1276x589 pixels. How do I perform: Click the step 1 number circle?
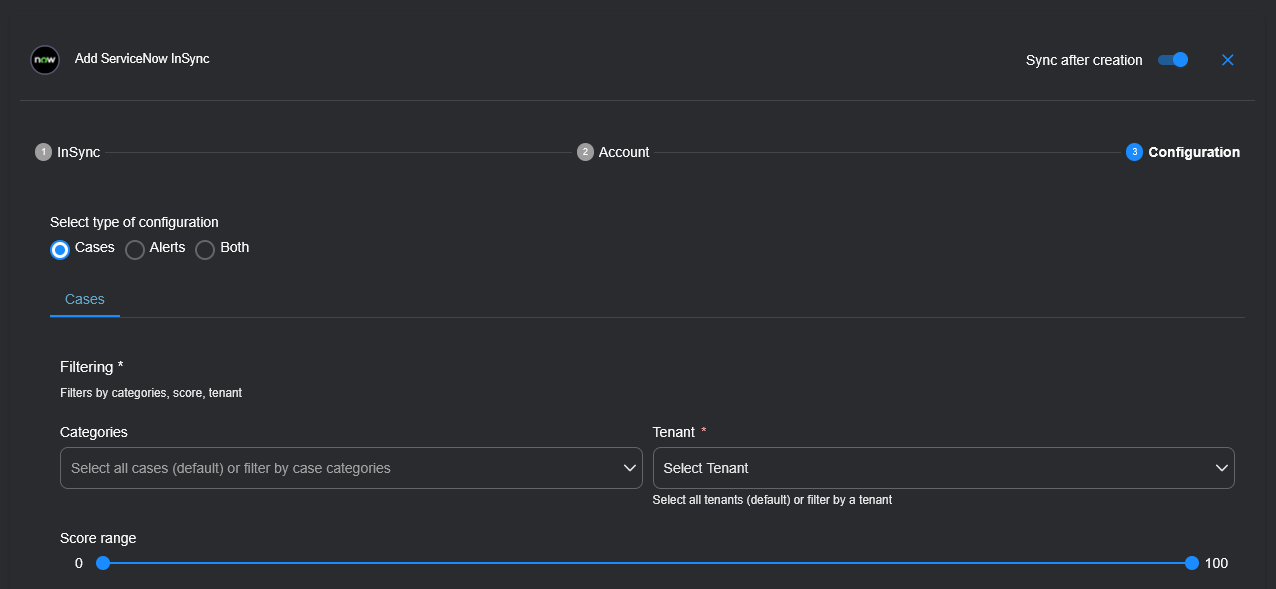(43, 152)
